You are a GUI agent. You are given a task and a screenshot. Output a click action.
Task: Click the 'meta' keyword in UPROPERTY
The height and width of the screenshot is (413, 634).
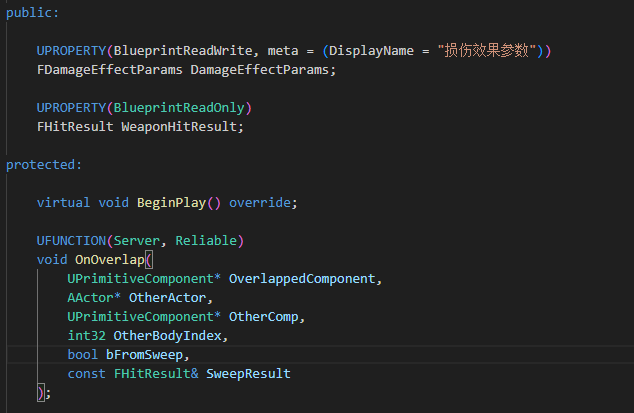point(283,51)
